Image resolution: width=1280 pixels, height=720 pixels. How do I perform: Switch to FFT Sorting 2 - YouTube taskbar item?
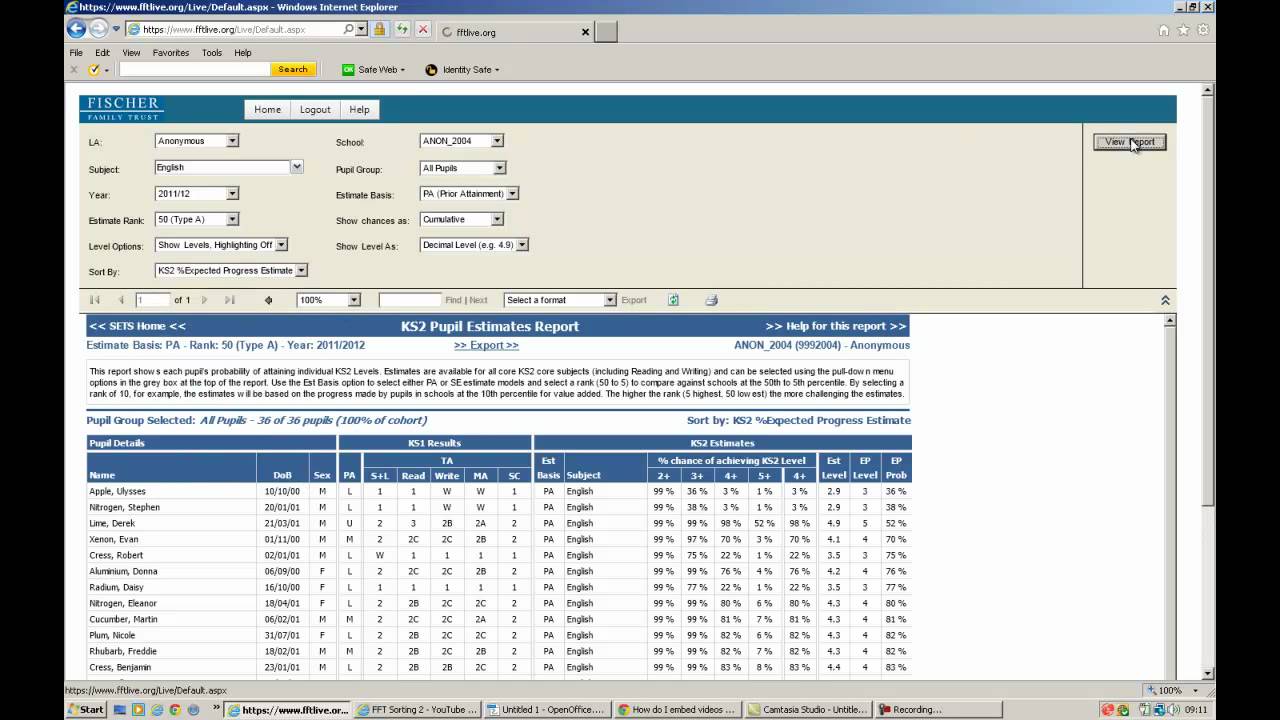pyautogui.click(x=419, y=709)
